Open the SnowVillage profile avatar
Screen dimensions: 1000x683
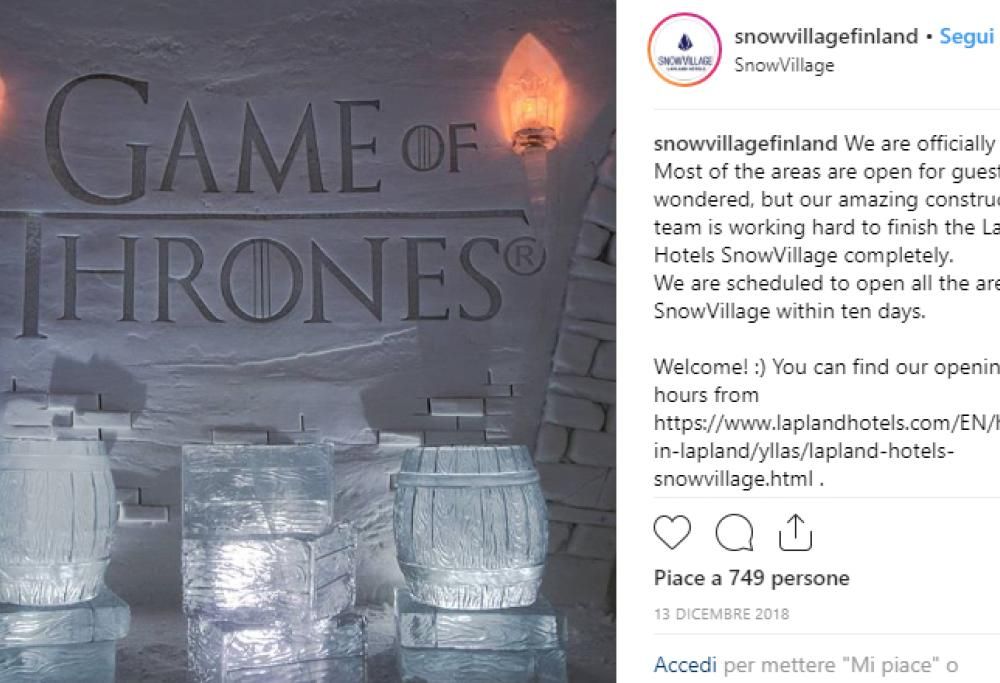click(685, 50)
